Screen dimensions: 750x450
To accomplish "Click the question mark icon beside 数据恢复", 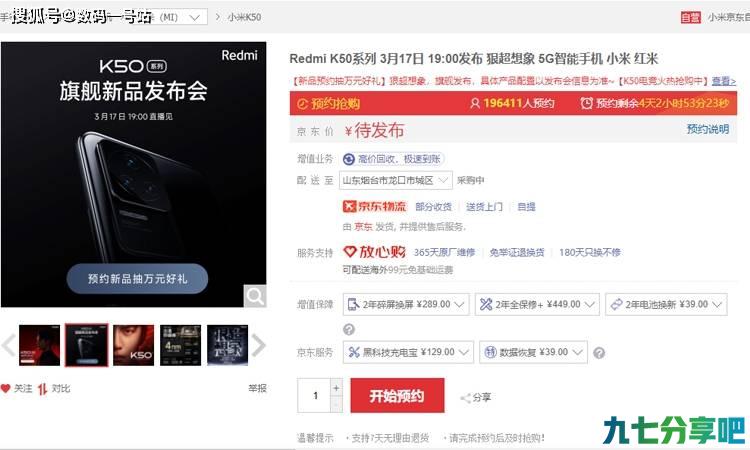I will 599,353.
